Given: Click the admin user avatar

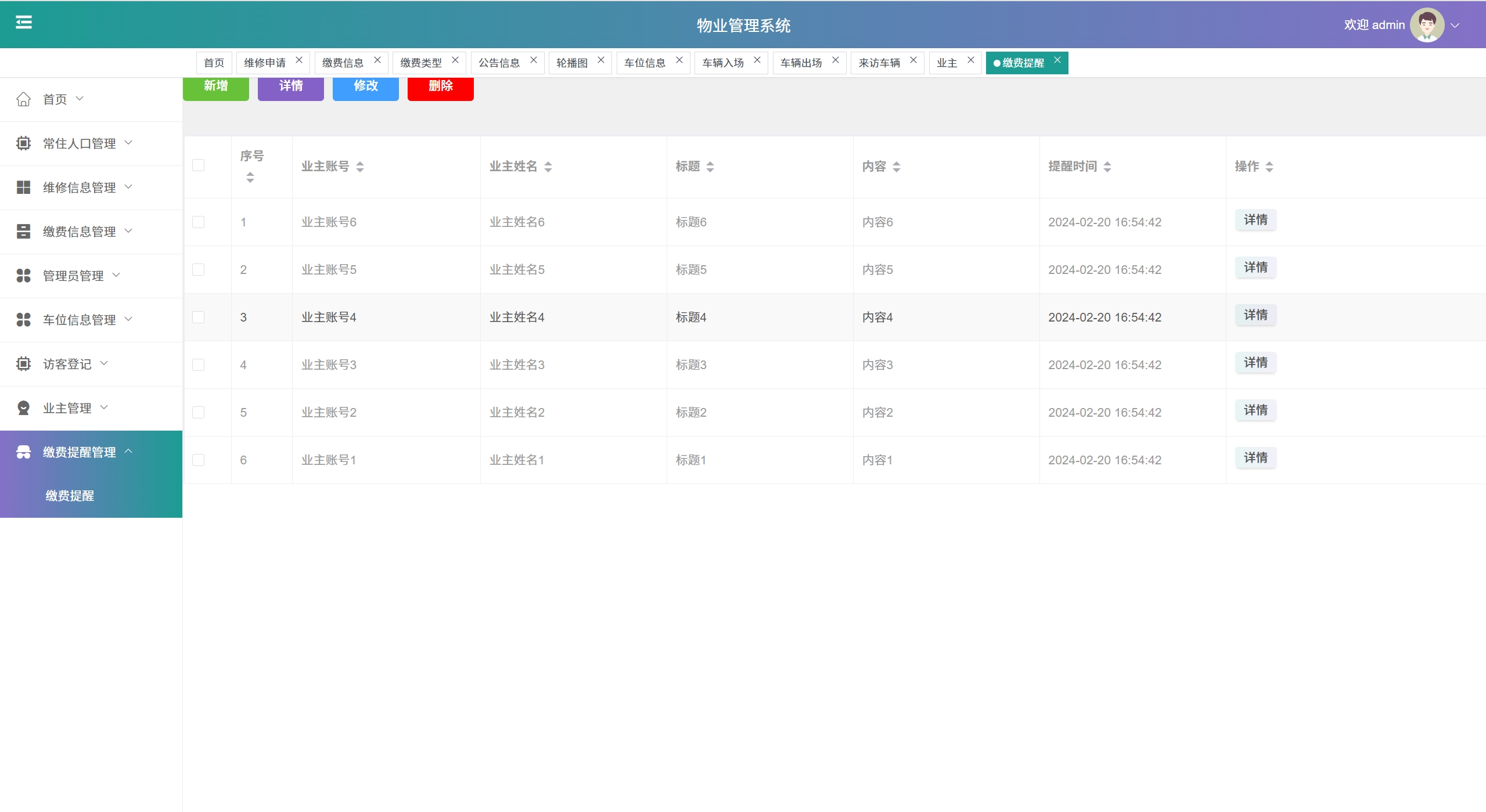Looking at the screenshot, I should coord(1427,25).
